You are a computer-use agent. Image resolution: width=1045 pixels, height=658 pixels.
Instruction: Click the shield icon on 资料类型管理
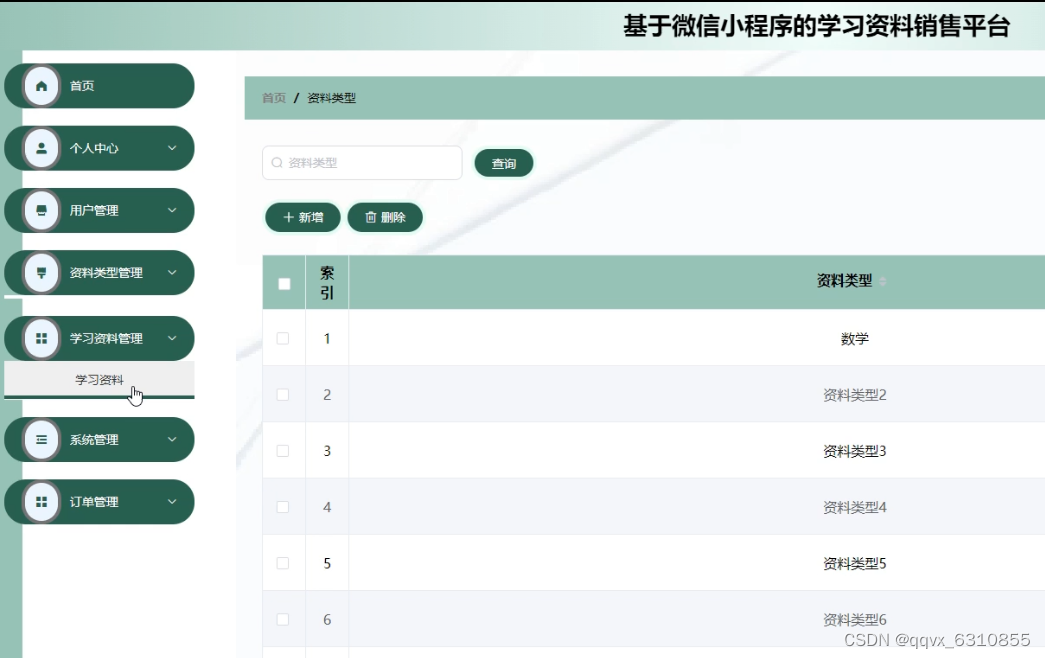coord(40,272)
